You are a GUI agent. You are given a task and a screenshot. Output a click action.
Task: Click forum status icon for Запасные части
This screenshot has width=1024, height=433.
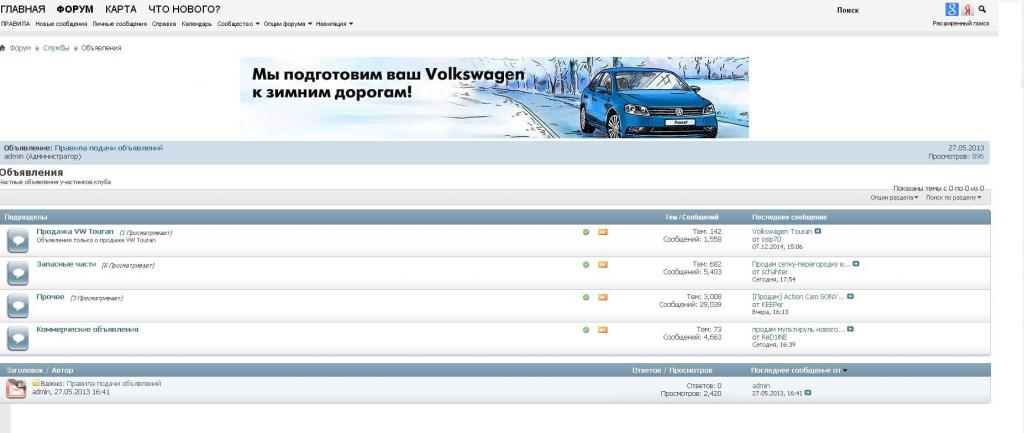point(18,273)
